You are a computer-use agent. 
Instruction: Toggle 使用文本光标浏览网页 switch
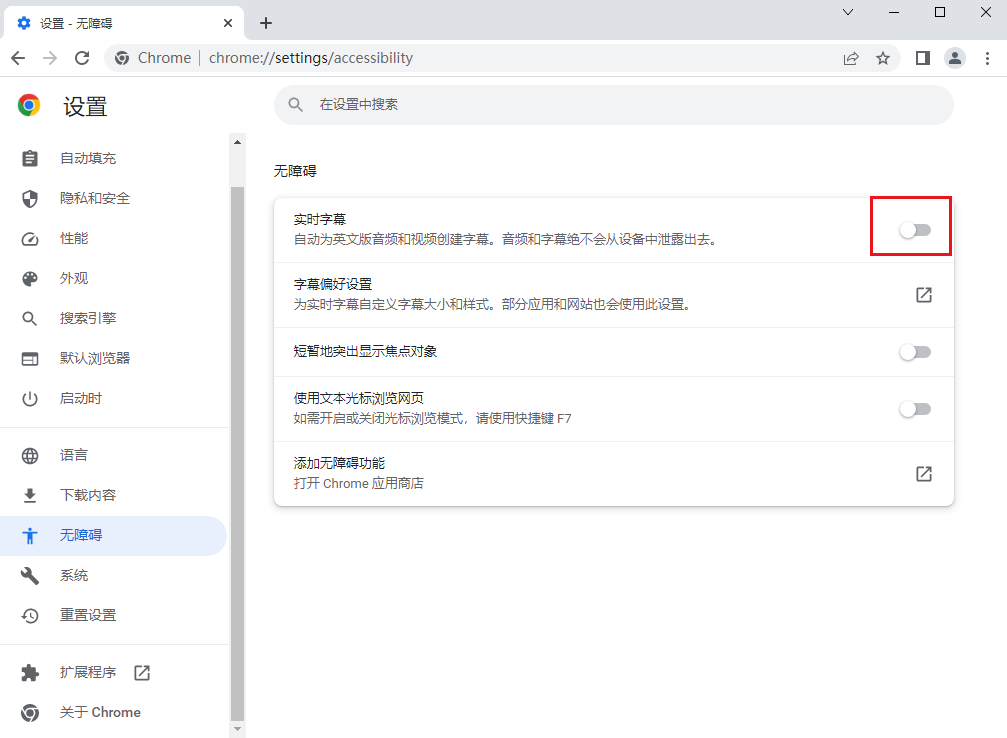tap(915, 409)
